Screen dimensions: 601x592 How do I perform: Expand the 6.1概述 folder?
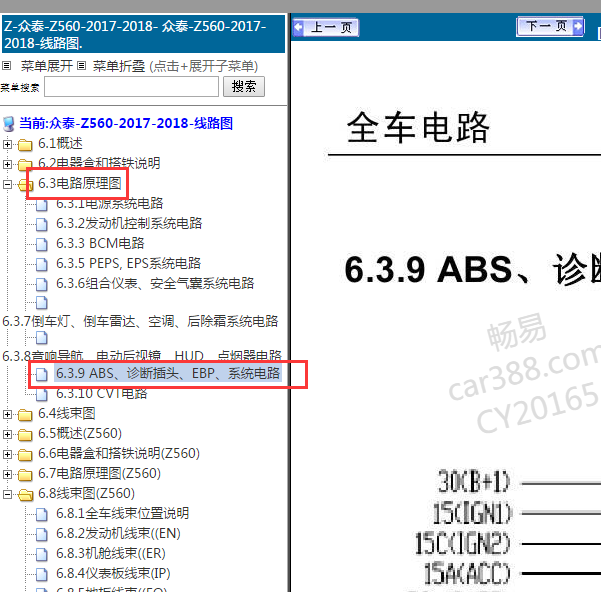7,144
